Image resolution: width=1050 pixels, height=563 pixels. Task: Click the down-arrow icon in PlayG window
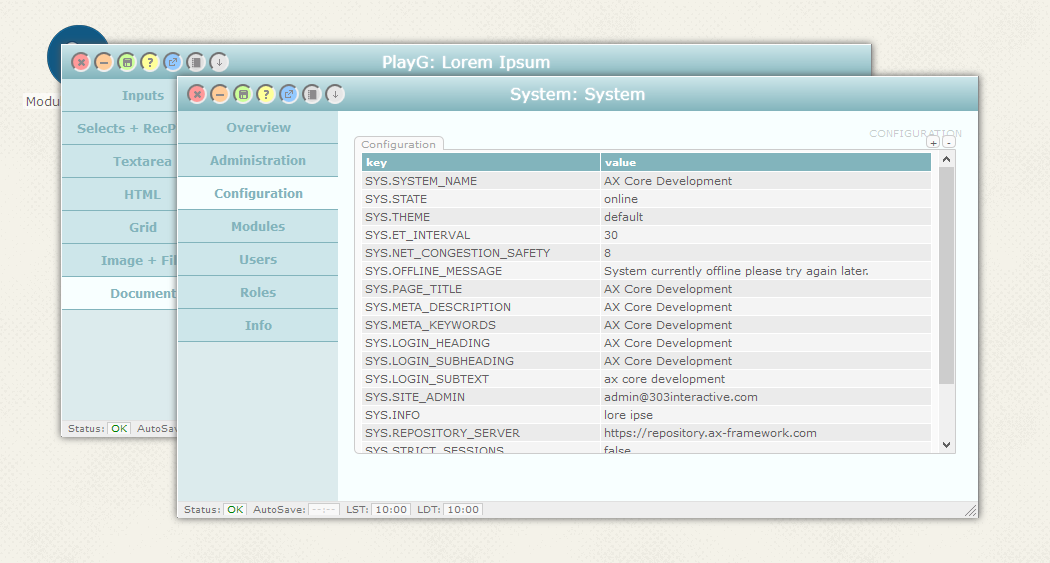pos(219,62)
